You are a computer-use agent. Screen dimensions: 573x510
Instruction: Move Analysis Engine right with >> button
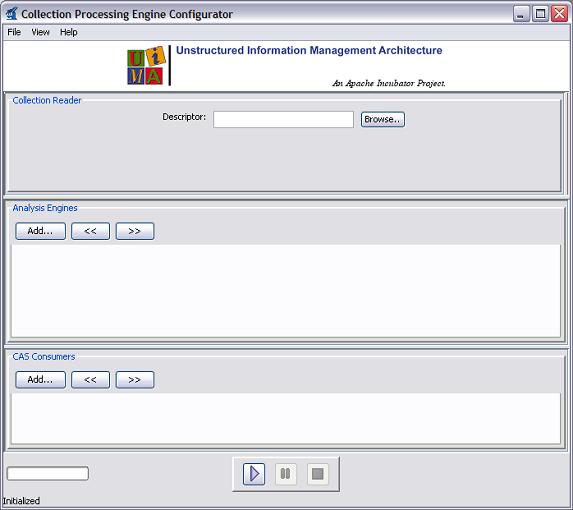135,231
